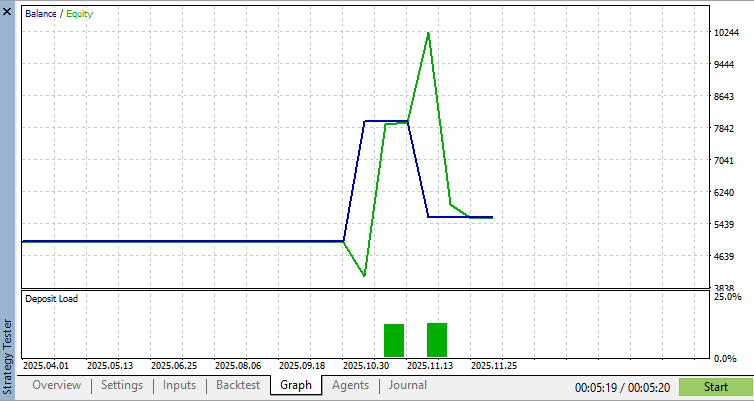Click the 0.0% deposit load label

pyautogui.click(x=725, y=359)
